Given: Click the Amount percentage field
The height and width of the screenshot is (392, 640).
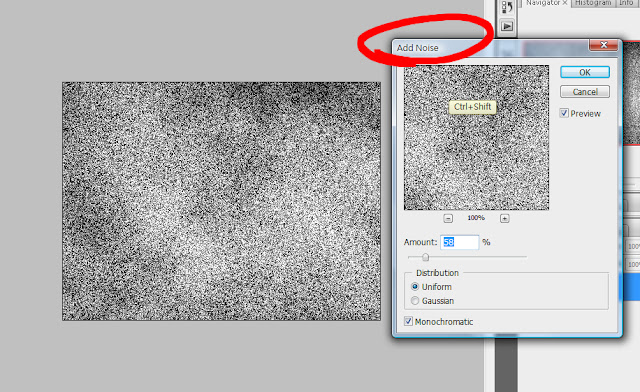Looking at the screenshot, I should (x=460, y=242).
